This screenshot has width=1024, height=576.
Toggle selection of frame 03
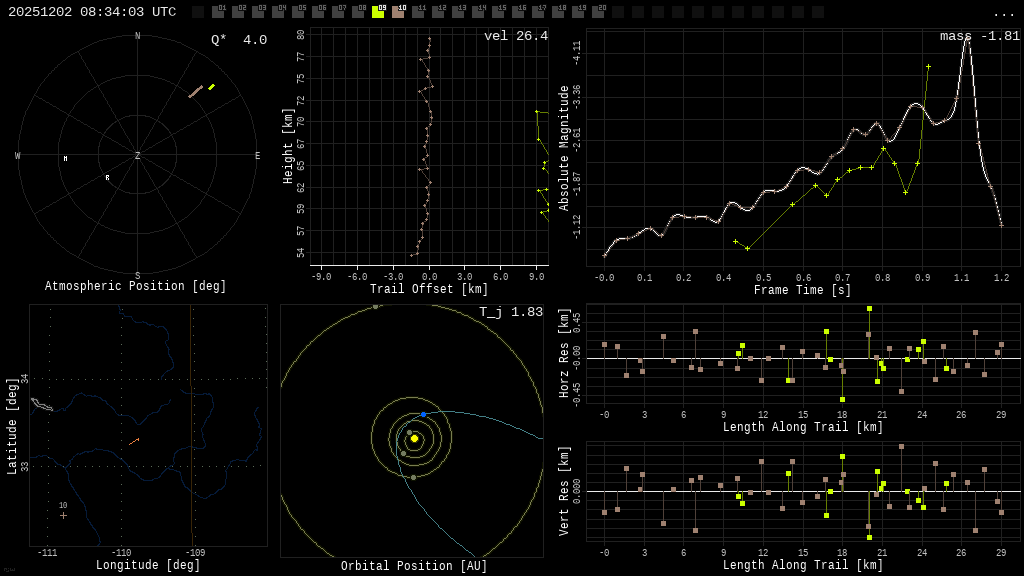[257, 13]
